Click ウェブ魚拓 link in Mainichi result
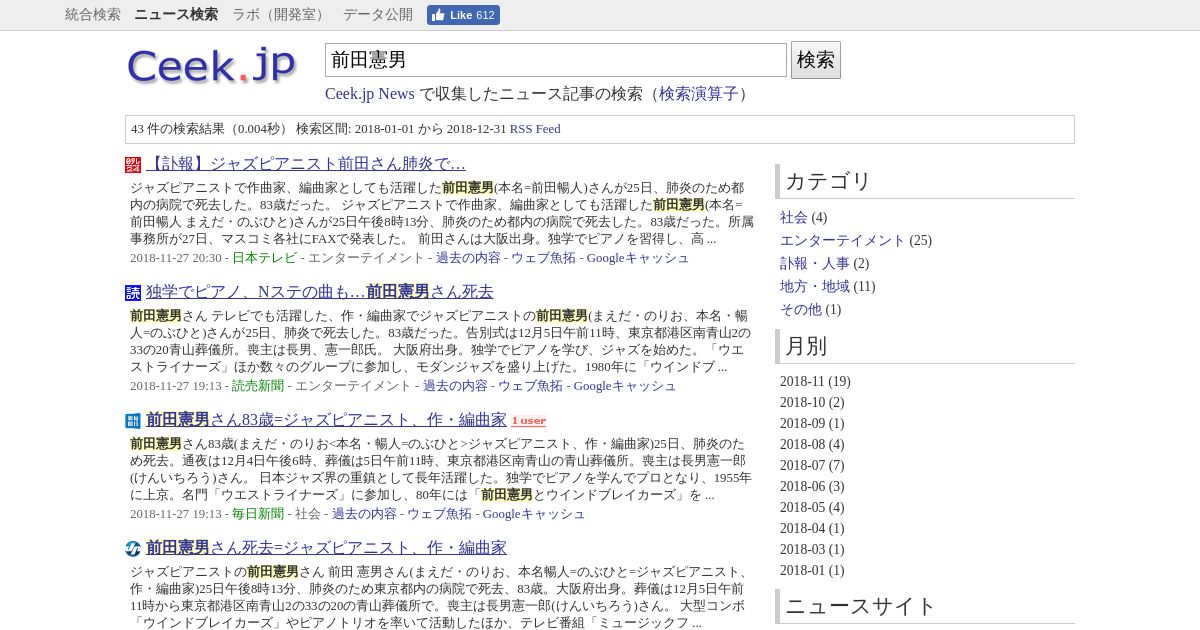This screenshot has width=1200, height=630. [x=439, y=514]
